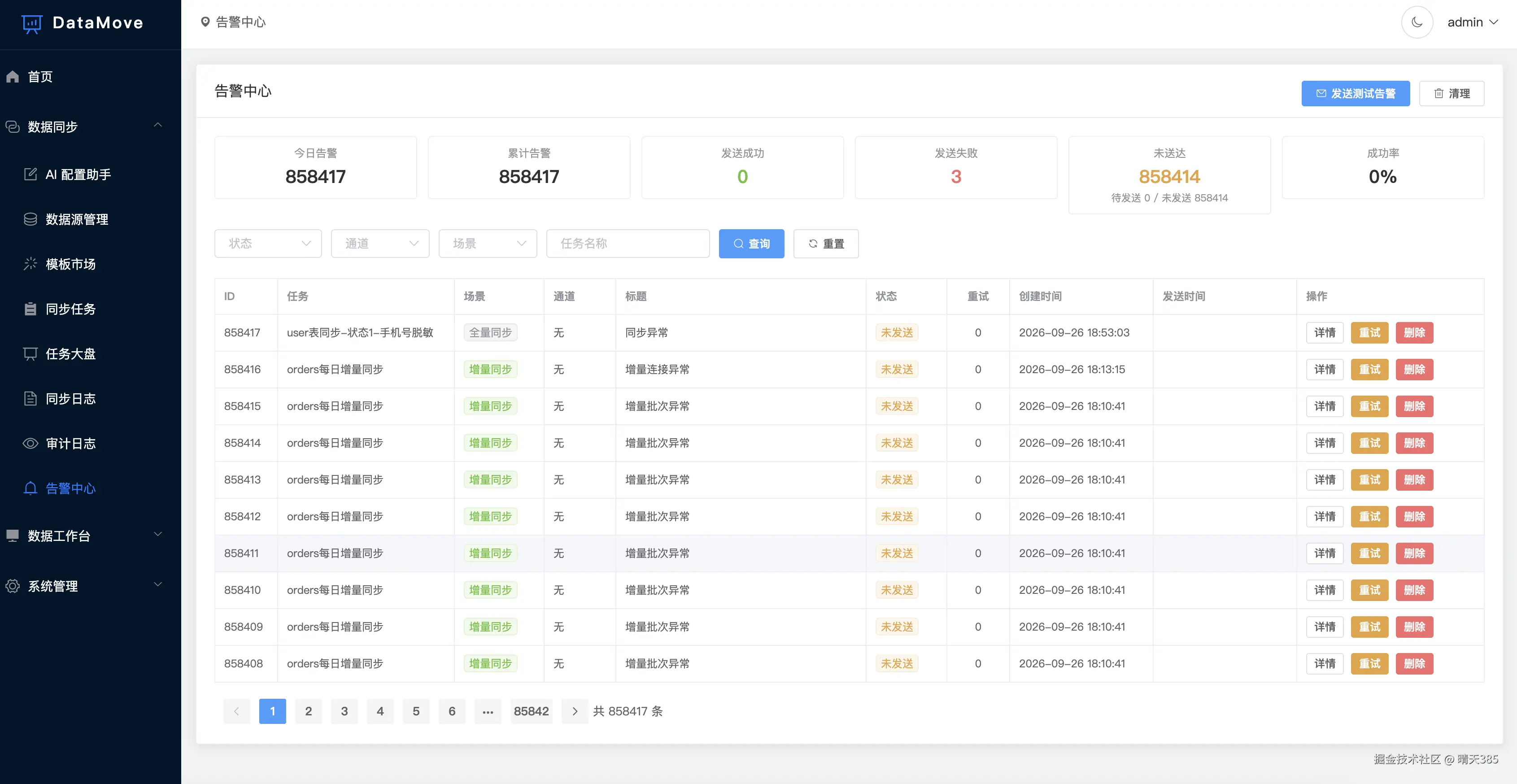Click the 清理 button
The width and height of the screenshot is (1517, 784).
(x=1452, y=94)
